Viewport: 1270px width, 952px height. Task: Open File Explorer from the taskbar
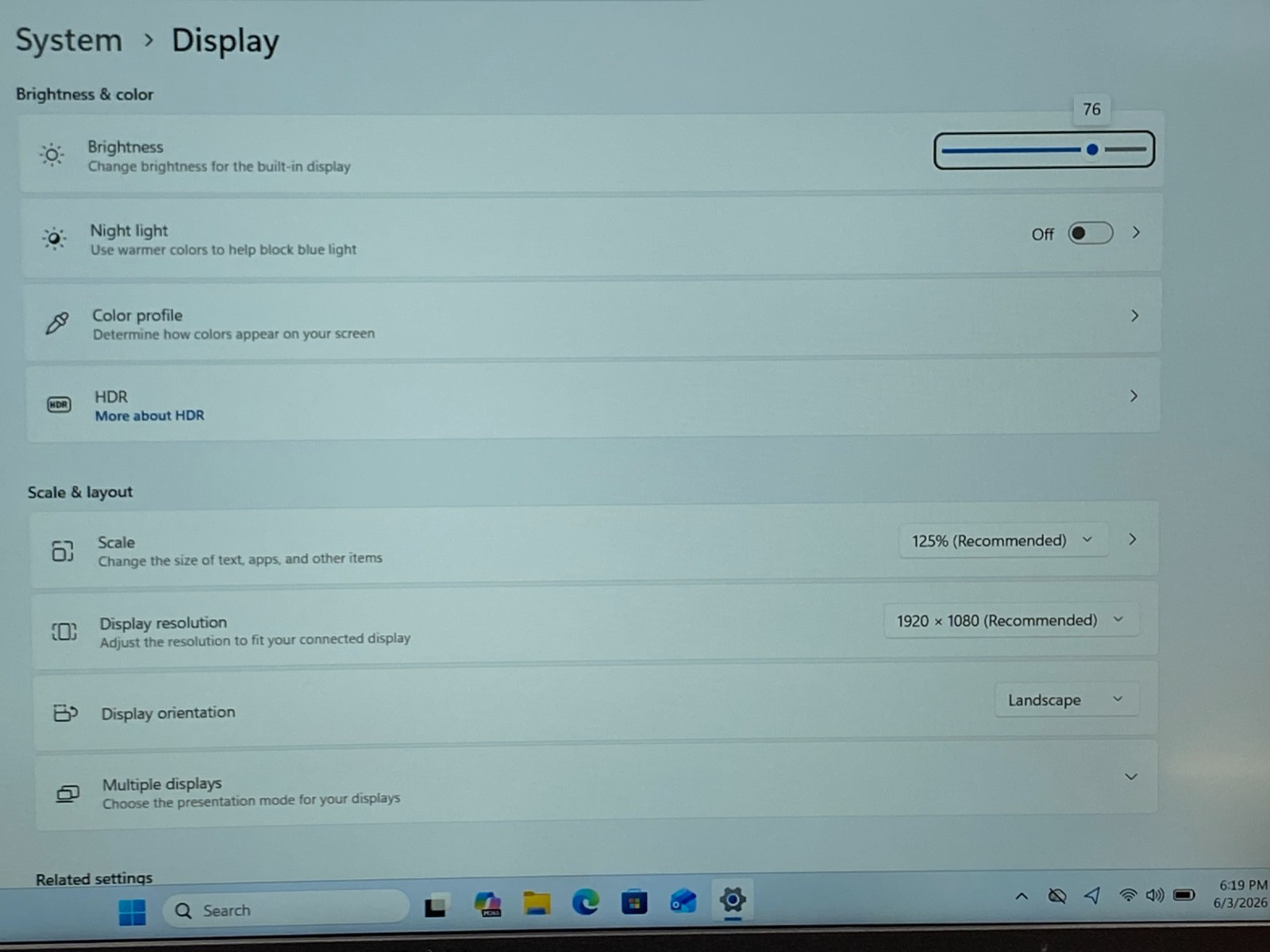pos(537,903)
